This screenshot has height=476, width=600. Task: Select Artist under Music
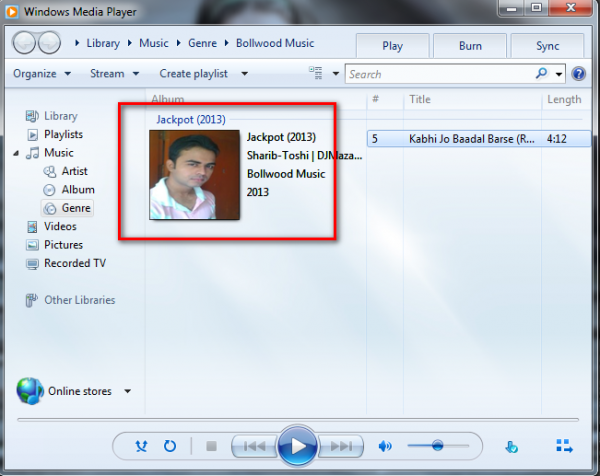pyautogui.click(x=65, y=171)
